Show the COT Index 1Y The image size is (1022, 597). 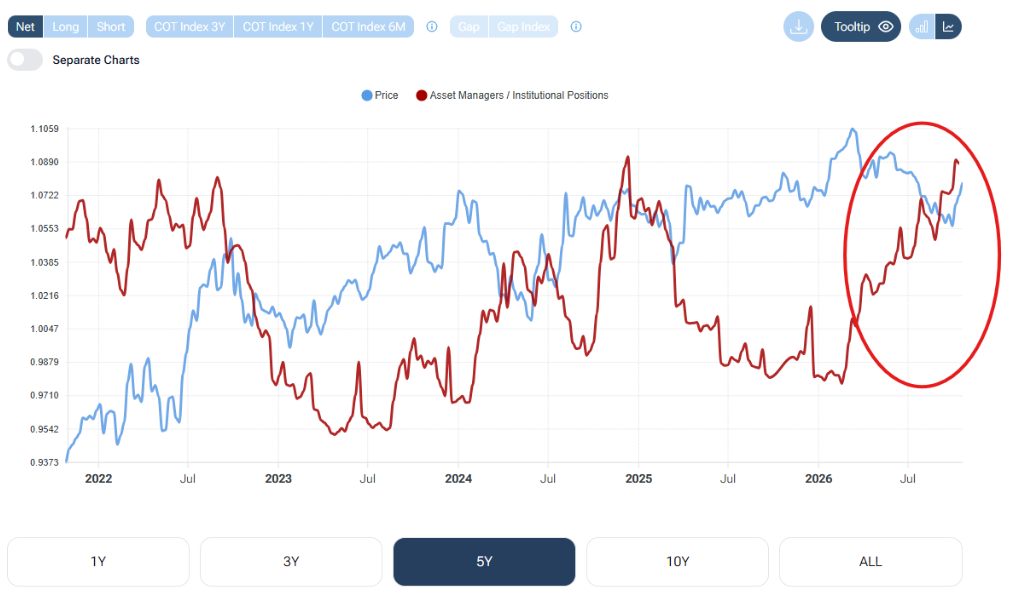pyautogui.click(x=278, y=27)
